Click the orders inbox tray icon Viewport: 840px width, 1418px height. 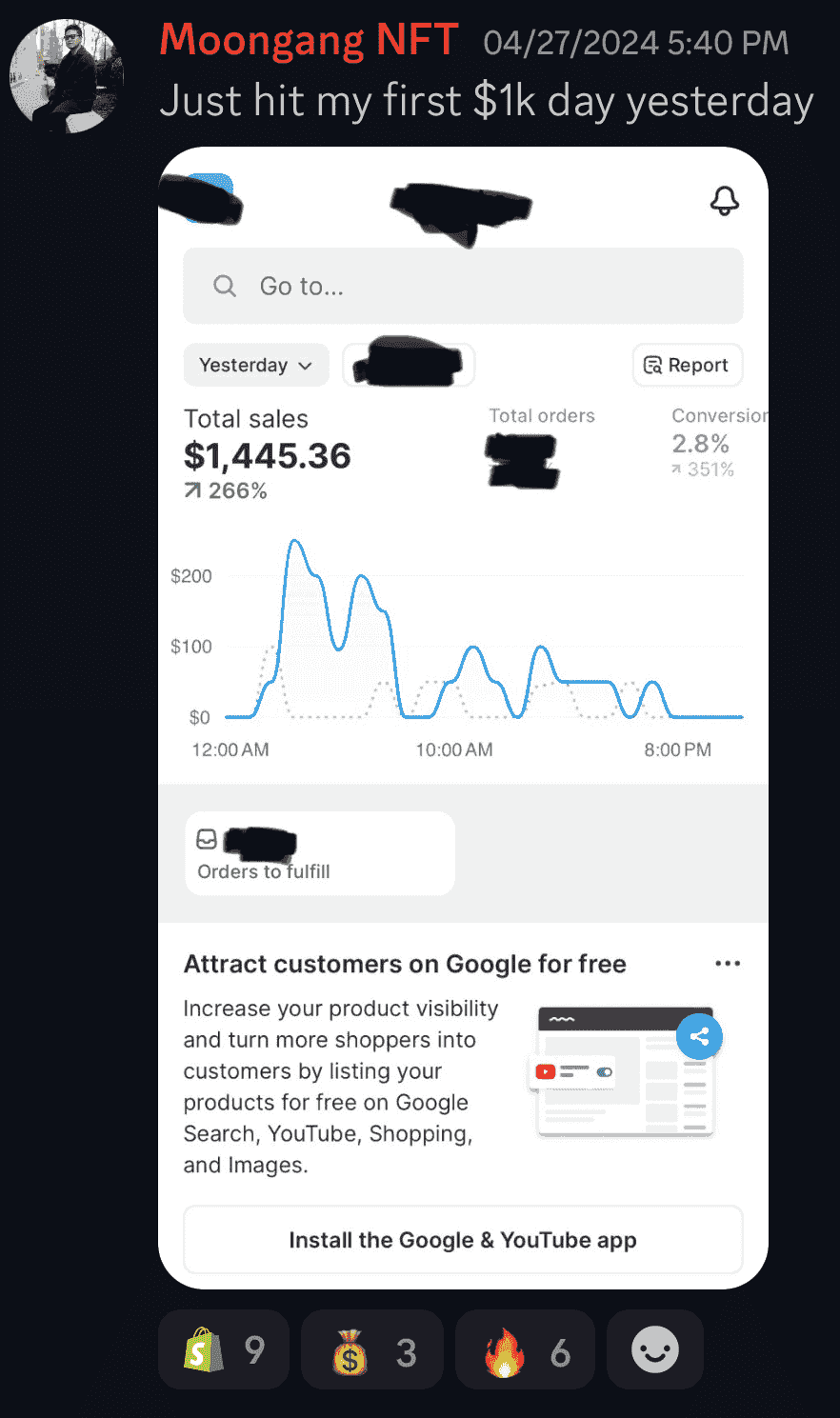point(207,839)
